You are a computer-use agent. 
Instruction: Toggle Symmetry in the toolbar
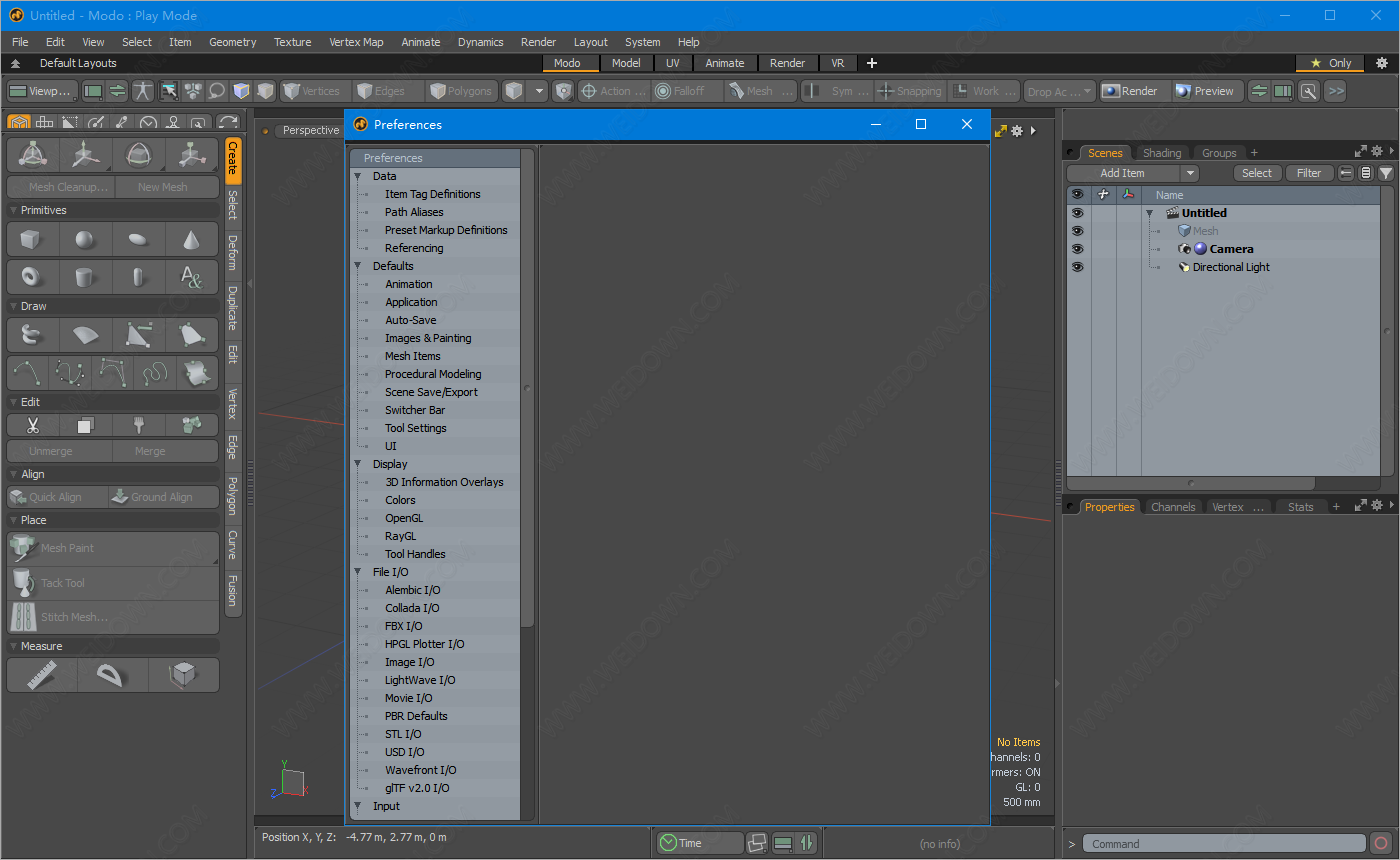837,91
